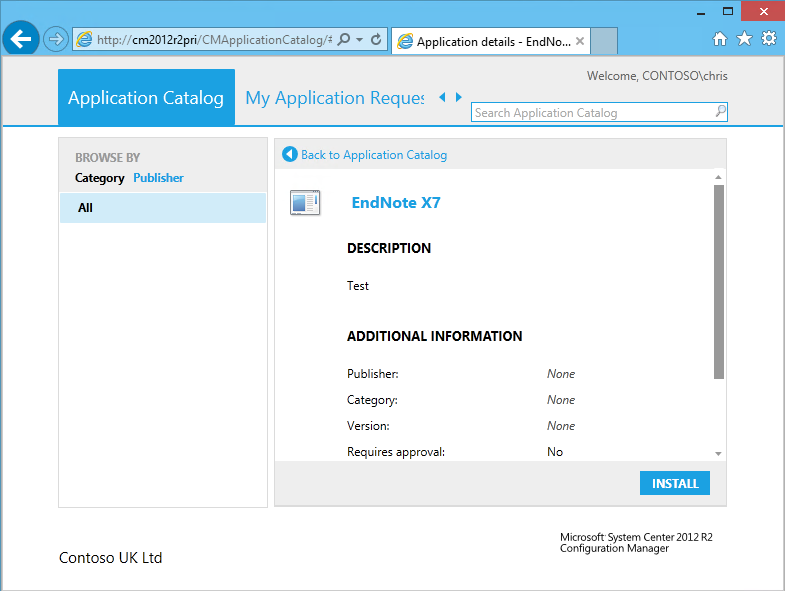785x591 pixels.
Task: Open the browser Tools gear icon
Action: [769, 38]
